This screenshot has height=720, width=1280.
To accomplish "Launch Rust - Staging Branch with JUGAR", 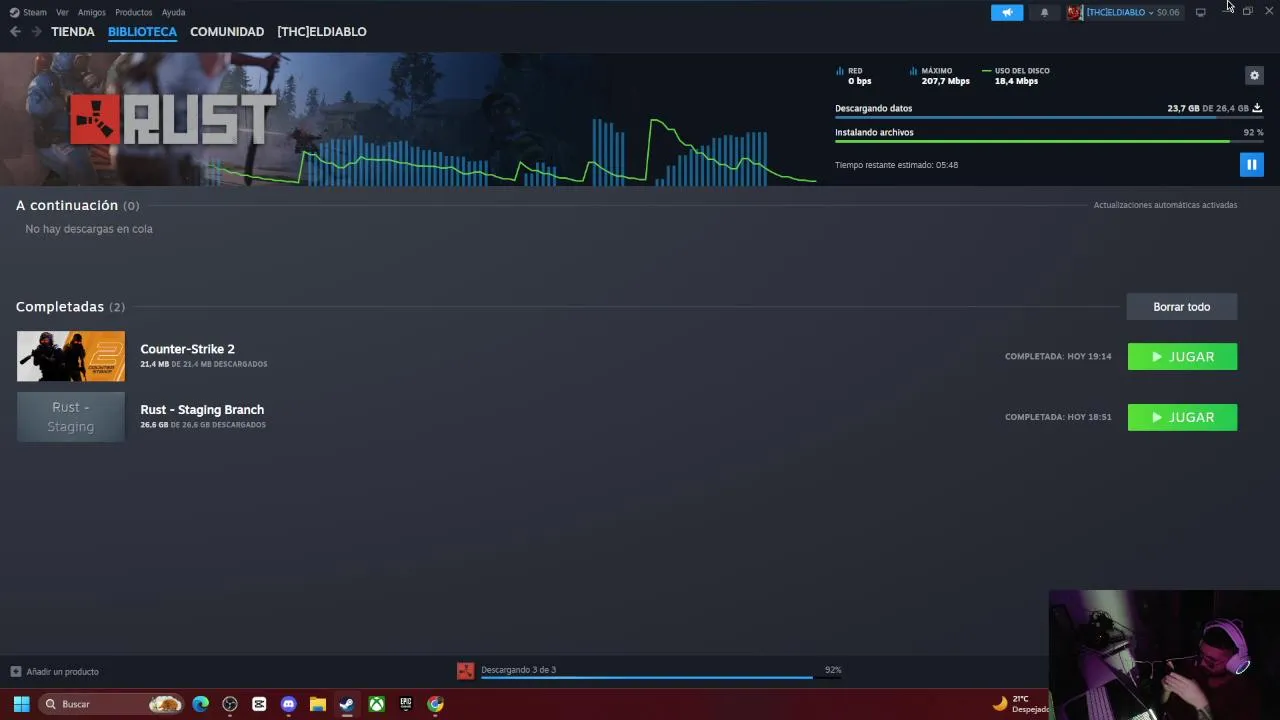I will click(x=1182, y=417).
